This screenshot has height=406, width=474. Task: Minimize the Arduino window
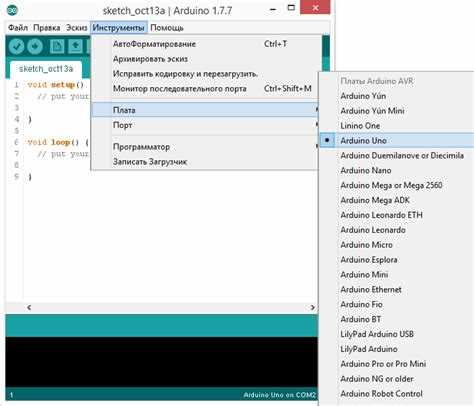pyautogui.click(x=273, y=9)
